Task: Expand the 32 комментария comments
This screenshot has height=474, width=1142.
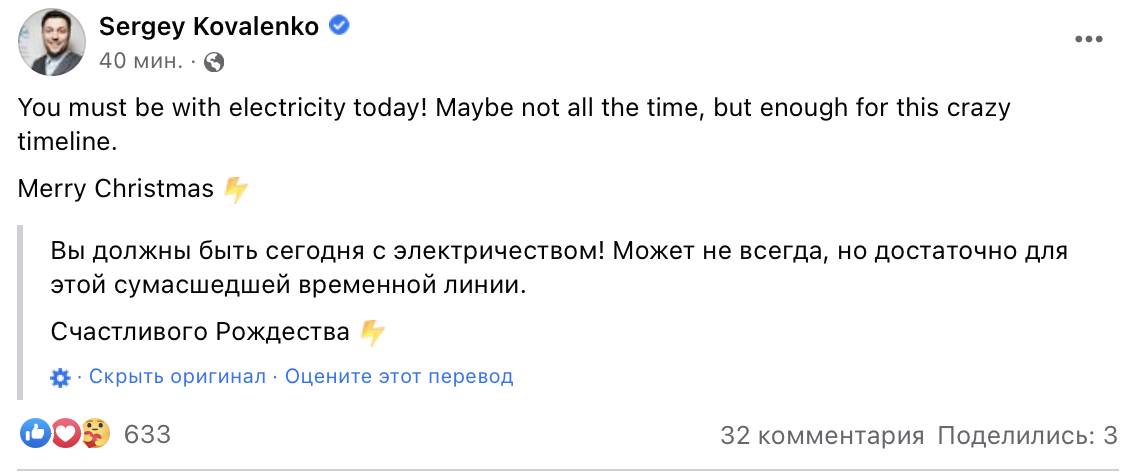Action: coord(821,435)
